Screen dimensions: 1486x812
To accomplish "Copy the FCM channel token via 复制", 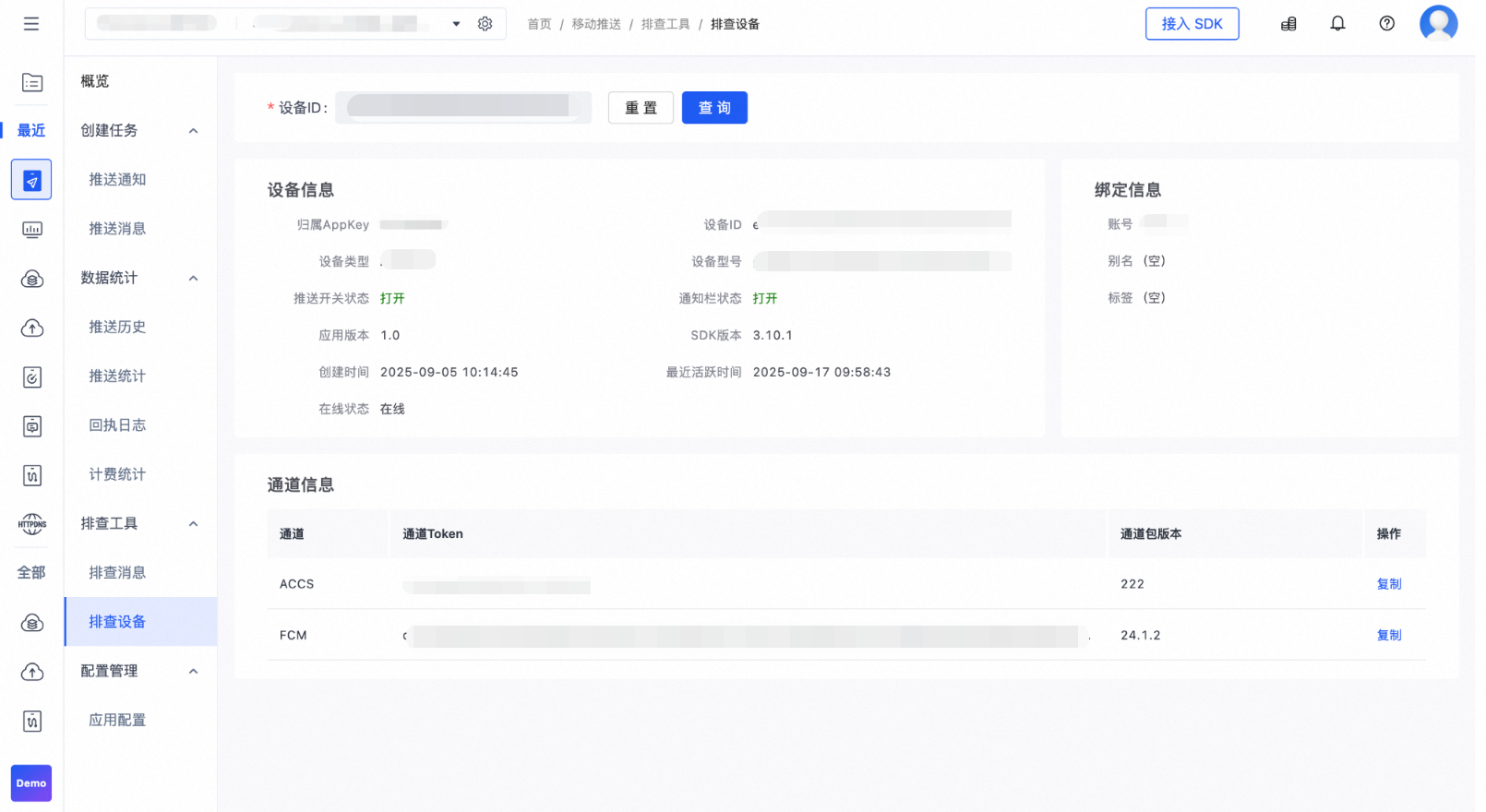I will tap(1388, 635).
